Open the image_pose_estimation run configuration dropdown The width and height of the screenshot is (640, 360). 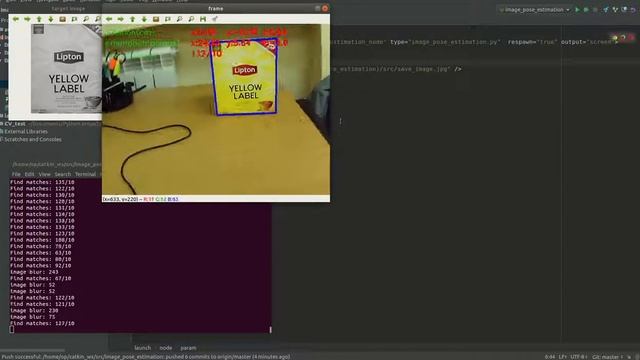click(535, 9)
